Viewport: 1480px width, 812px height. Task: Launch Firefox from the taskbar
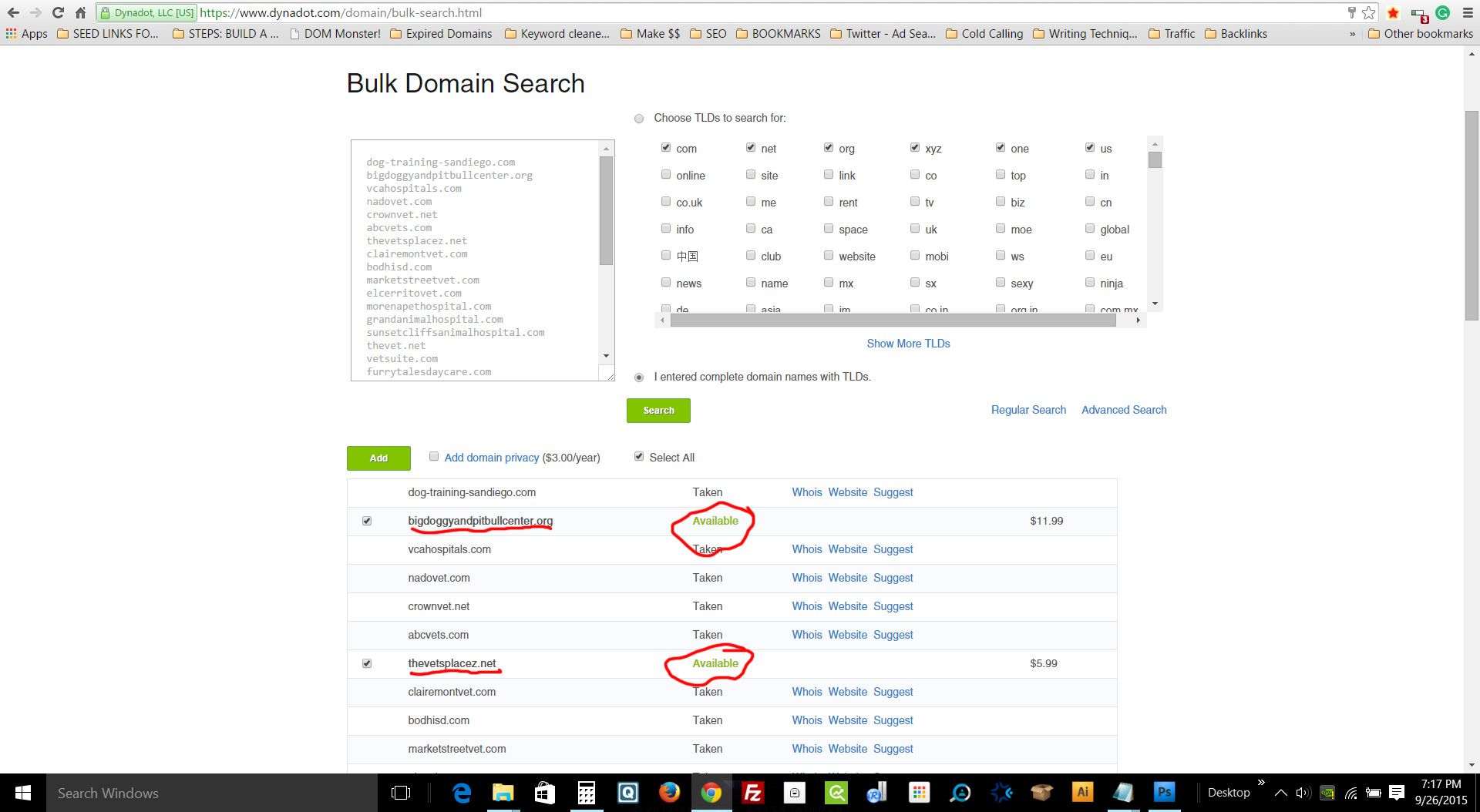point(669,793)
